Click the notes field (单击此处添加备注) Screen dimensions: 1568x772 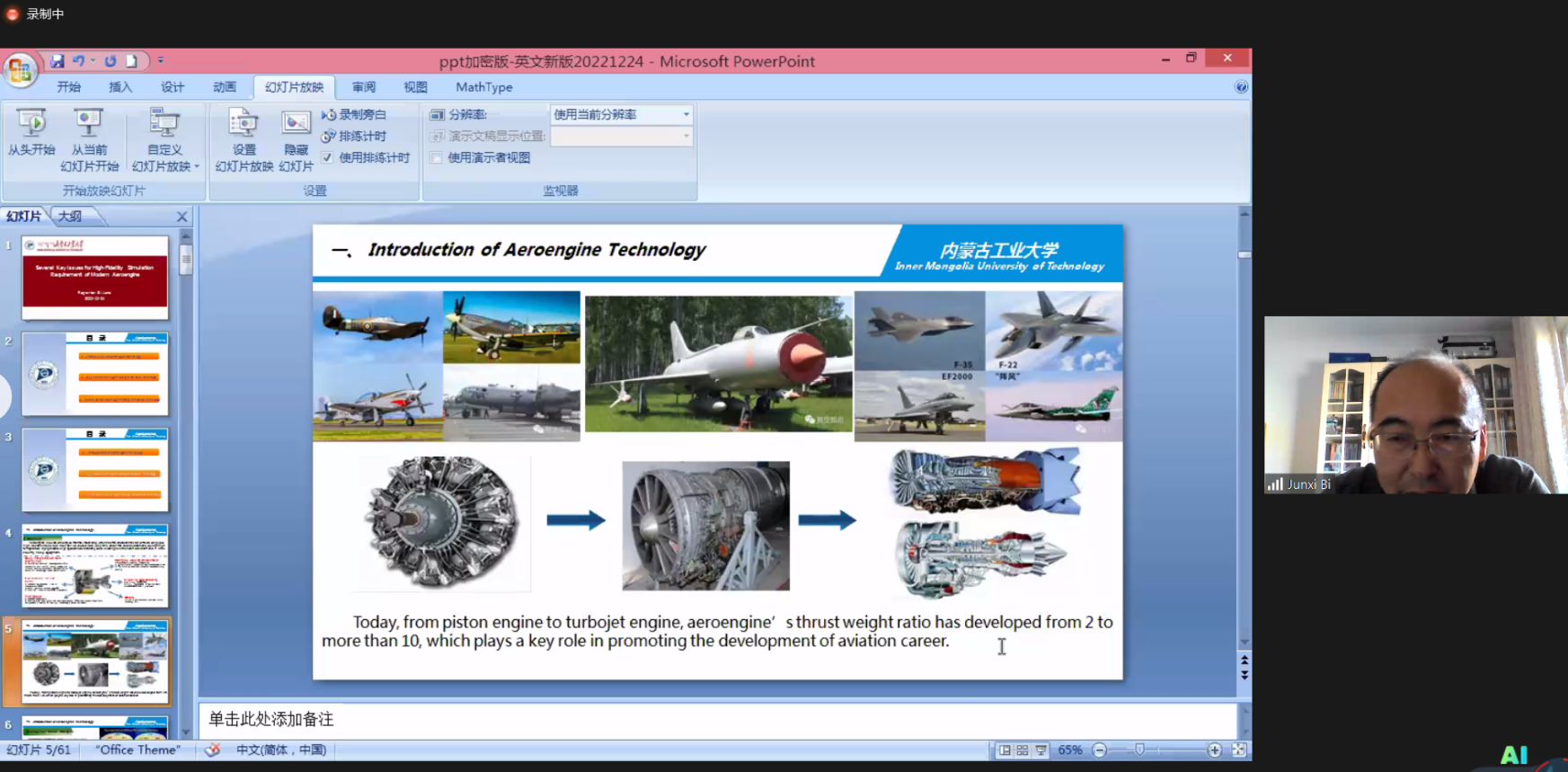pos(717,719)
